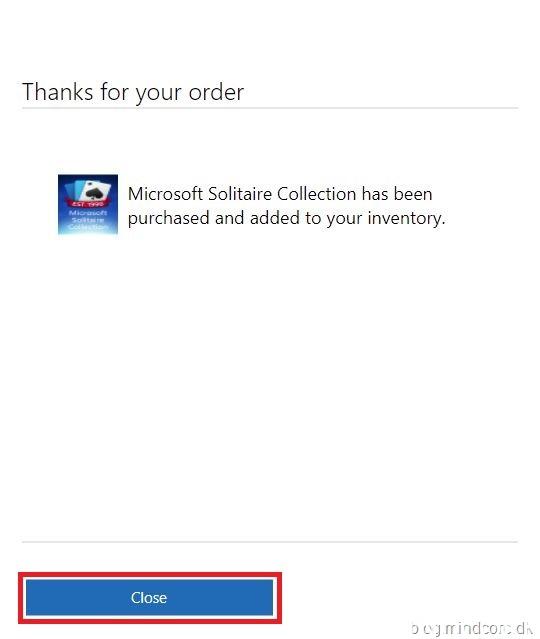Click the Microsoft Solitaire Collection text inside icon
540x639 pixels.
click(88, 220)
